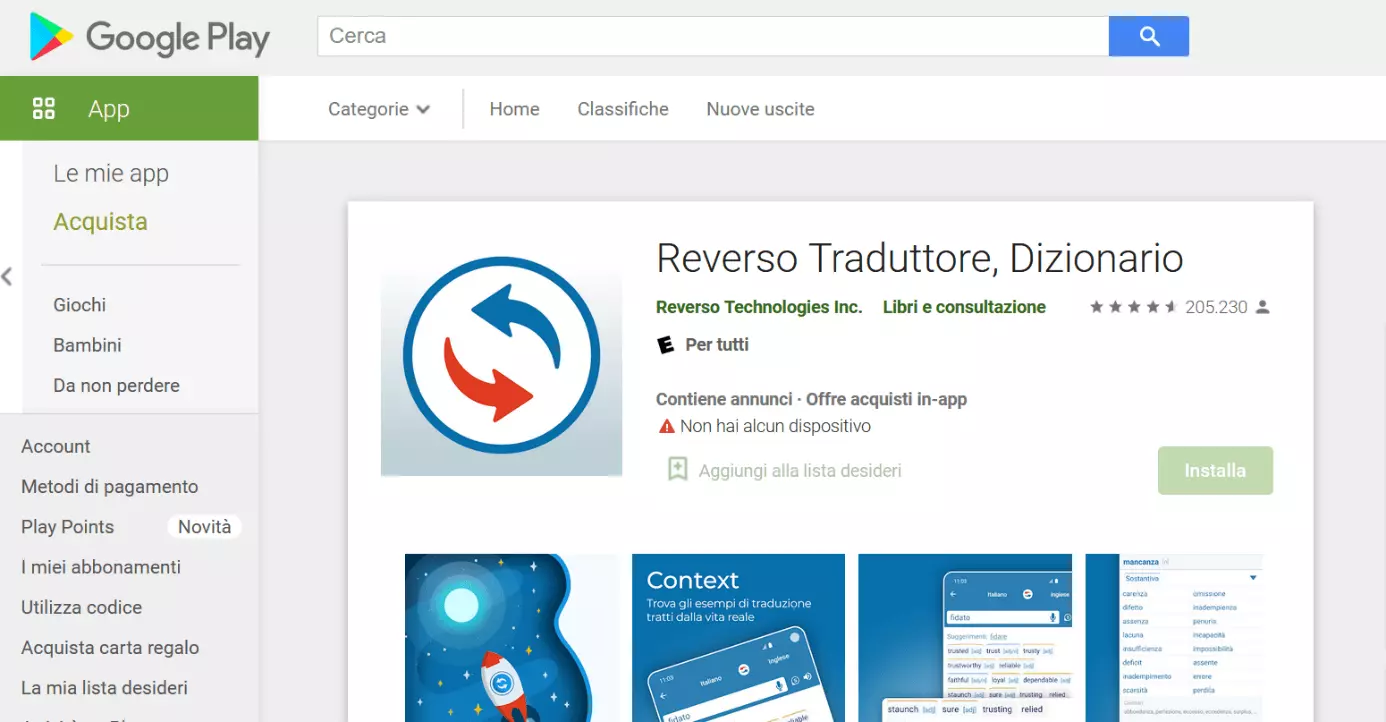This screenshot has width=1386, height=722.
Task: Open Libri e consultazione category
Action: click(x=964, y=307)
